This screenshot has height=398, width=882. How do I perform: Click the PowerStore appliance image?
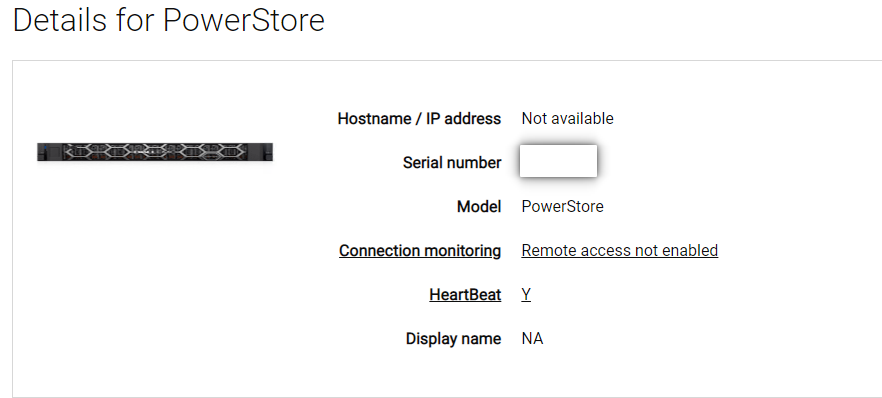tap(155, 152)
